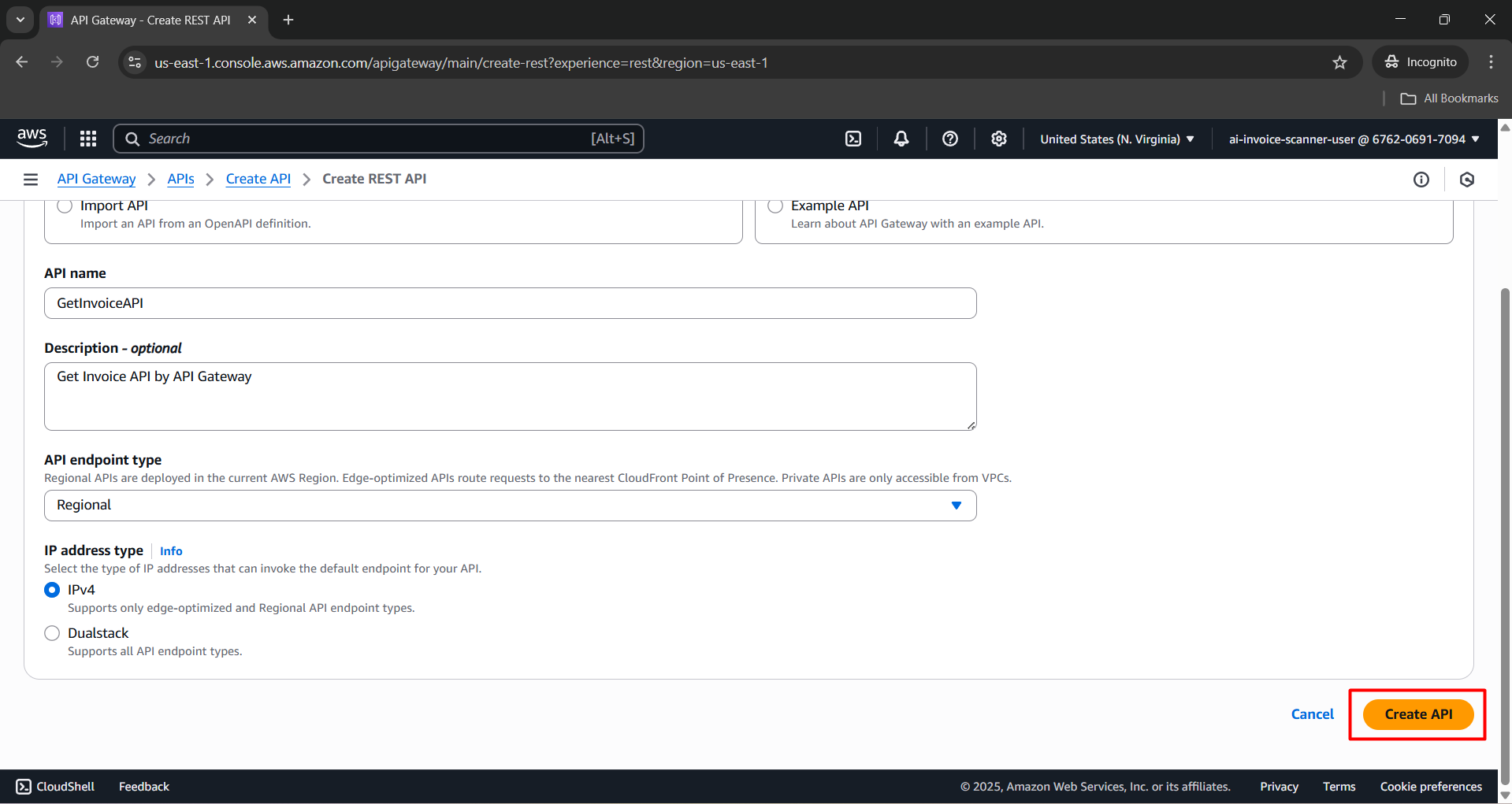The height and width of the screenshot is (804, 1512).
Task: Choose the Dualstack IP address type
Action: (51, 632)
